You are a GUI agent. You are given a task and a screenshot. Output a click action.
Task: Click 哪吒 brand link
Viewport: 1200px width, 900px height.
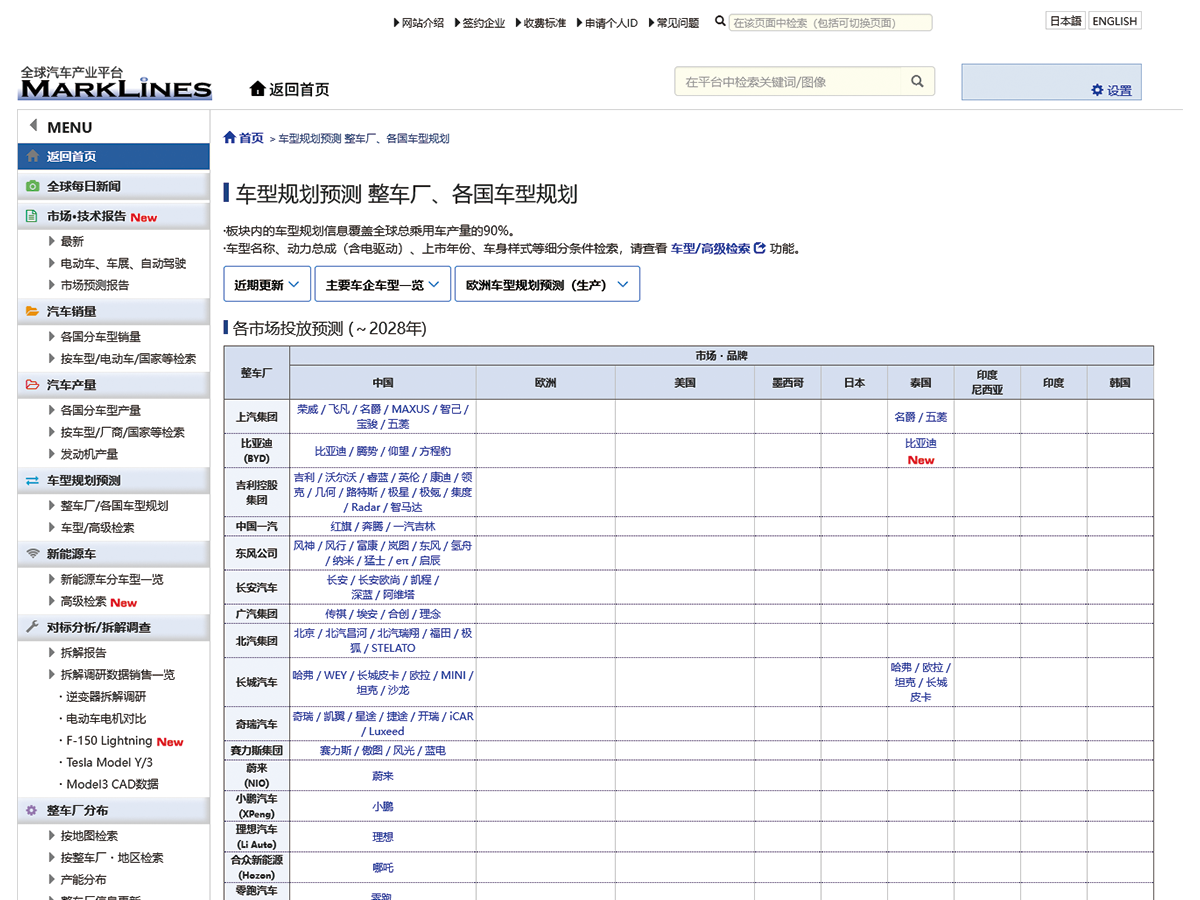coord(382,868)
